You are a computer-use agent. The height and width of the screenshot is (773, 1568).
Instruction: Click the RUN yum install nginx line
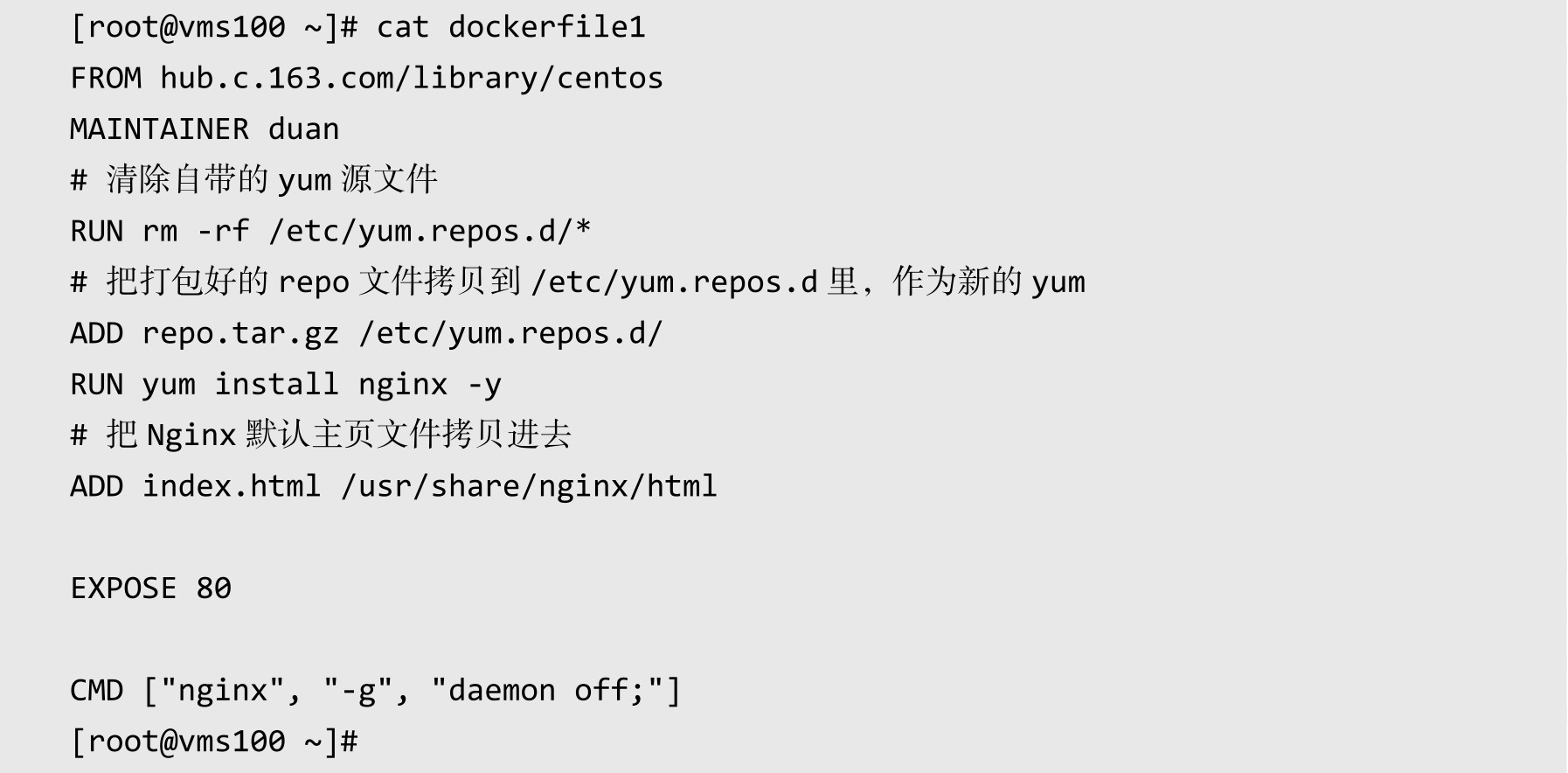coord(286,384)
